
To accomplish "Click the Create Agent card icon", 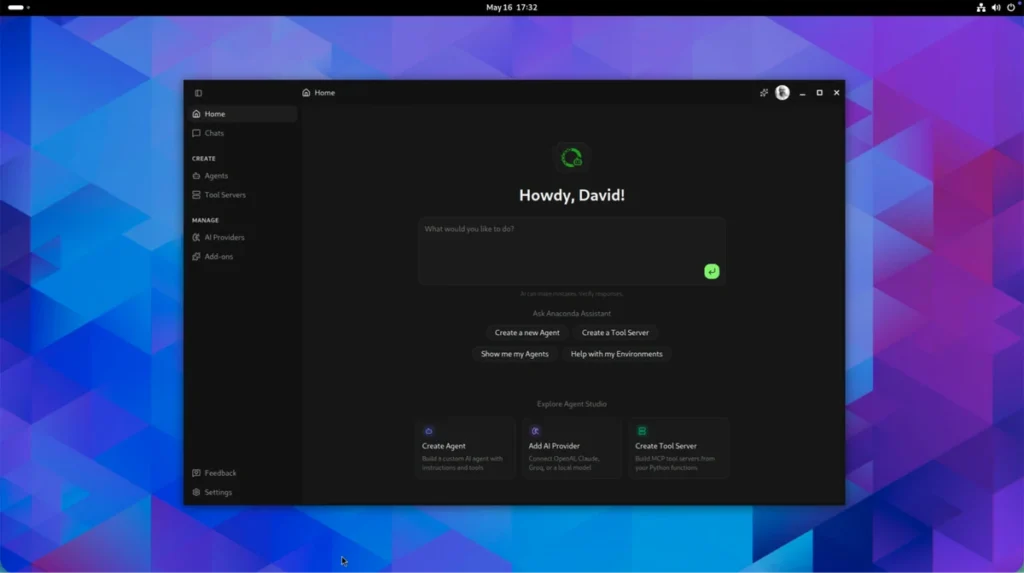I will 429,431.
